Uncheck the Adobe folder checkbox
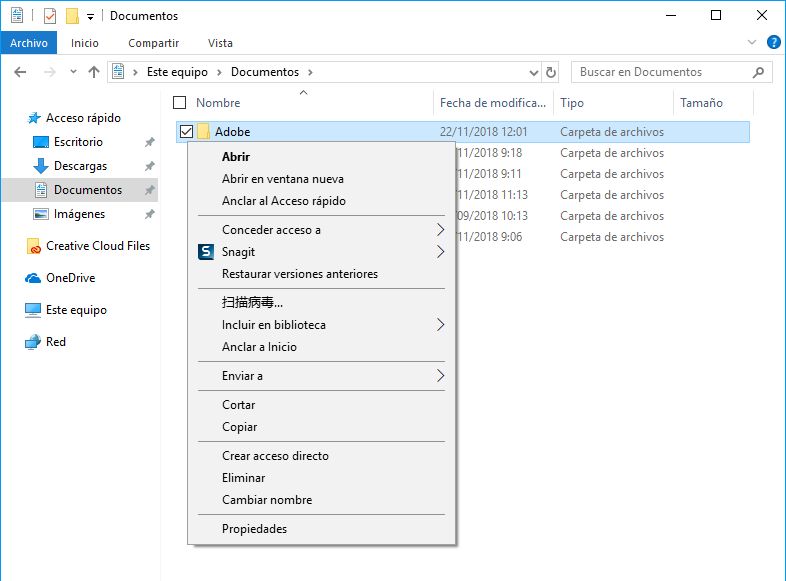The image size is (786, 581). click(186, 132)
